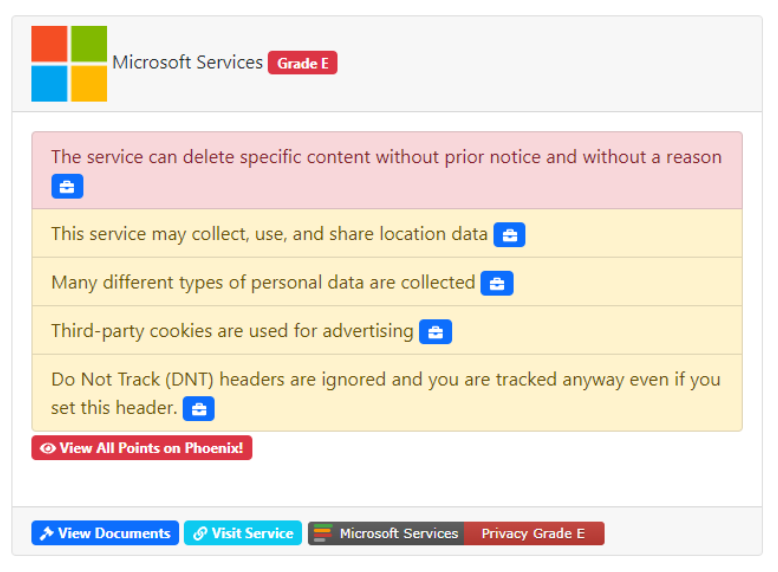Select 'The service can delete specific content' point
The height and width of the screenshot is (572, 778).
point(387,170)
